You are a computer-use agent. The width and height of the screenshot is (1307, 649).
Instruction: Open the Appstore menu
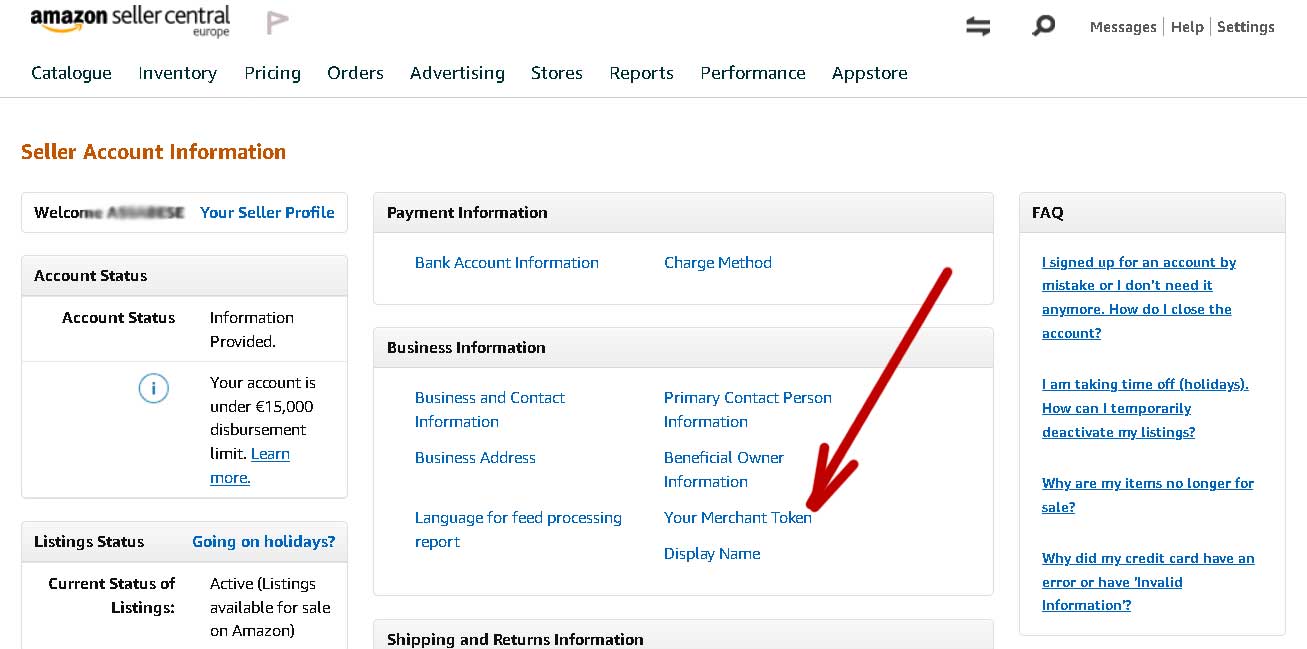pos(870,73)
